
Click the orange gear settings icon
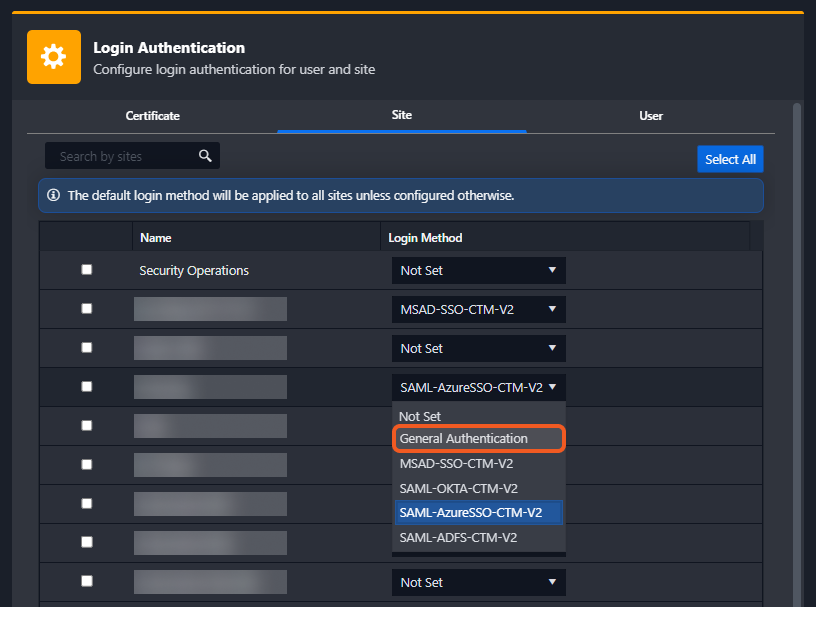click(x=54, y=57)
